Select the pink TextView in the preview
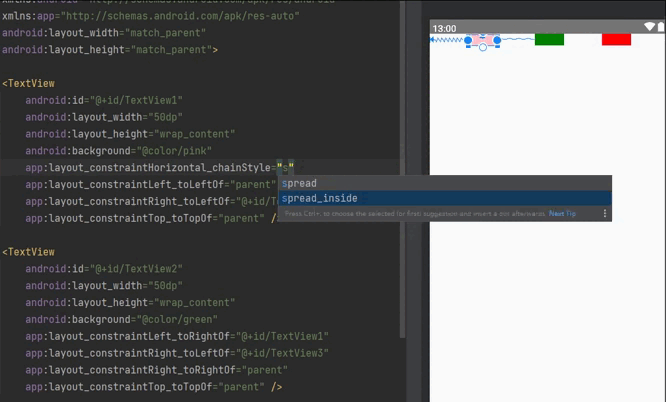The image size is (666, 402). pyautogui.click(x=483, y=40)
